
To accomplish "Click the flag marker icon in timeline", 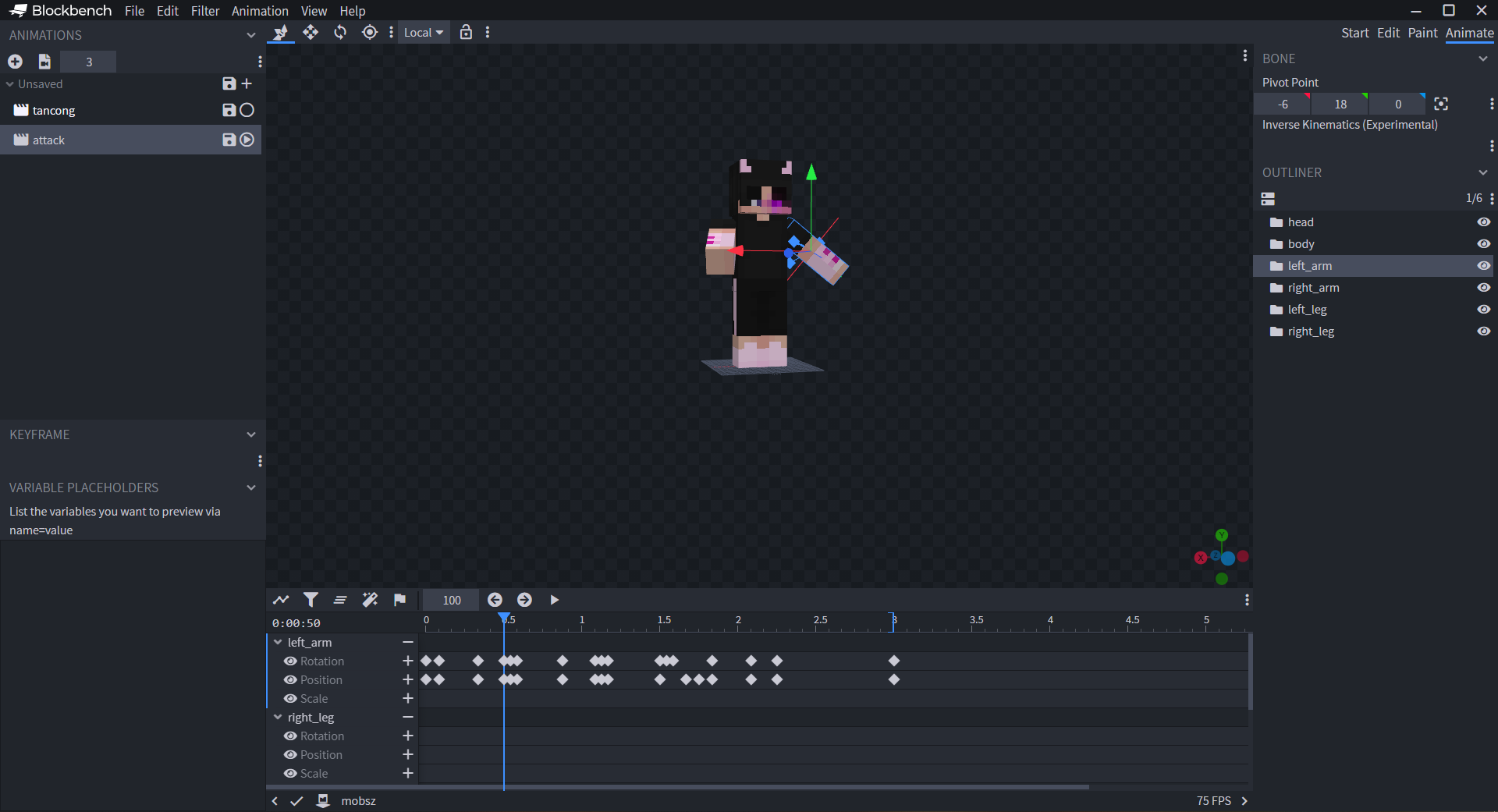I will [x=399, y=600].
